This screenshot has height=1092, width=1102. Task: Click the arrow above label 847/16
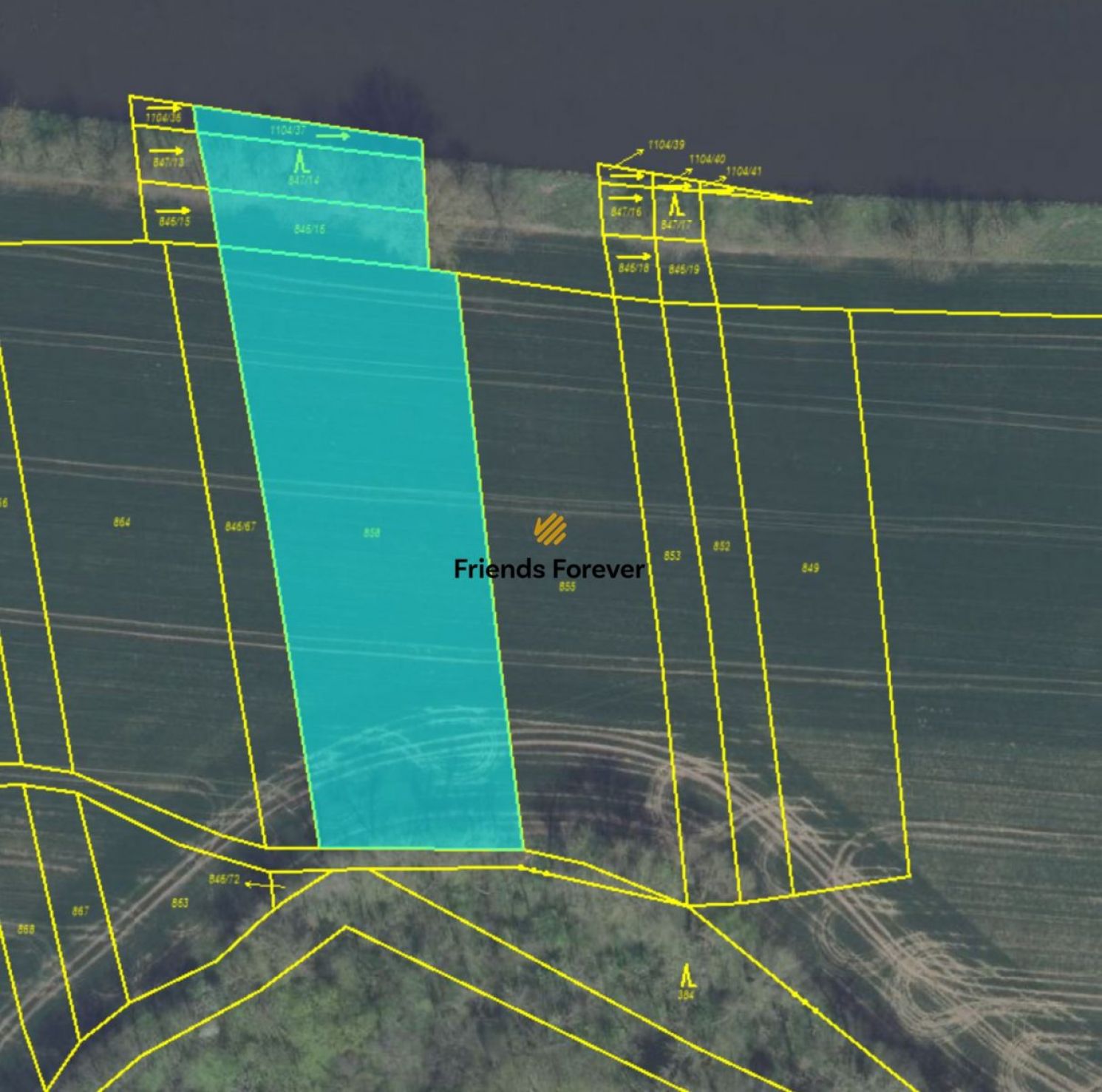coord(626,198)
